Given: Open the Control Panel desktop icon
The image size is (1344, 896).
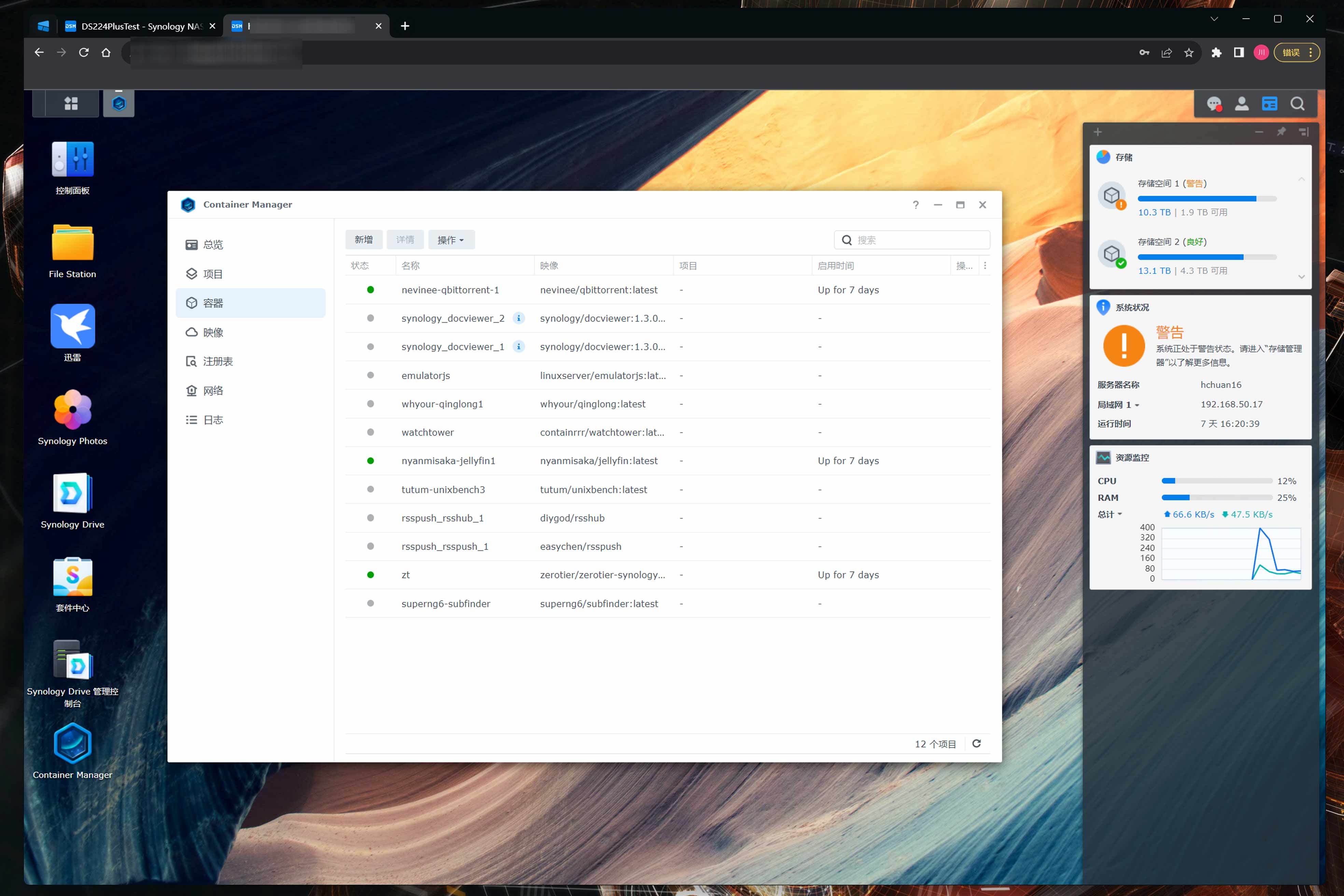Looking at the screenshot, I should click(x=73, y=159).
